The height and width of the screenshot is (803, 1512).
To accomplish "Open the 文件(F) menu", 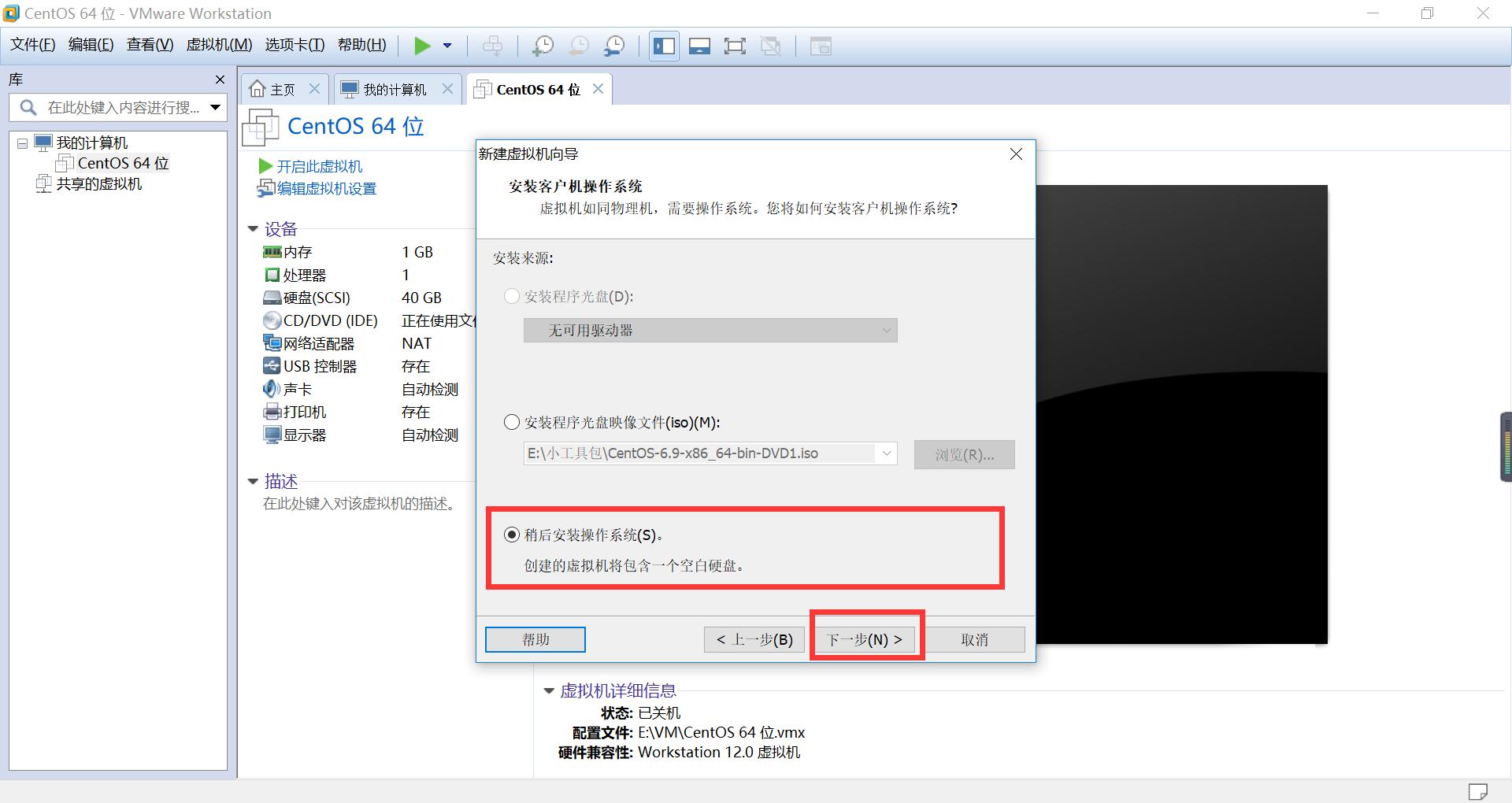I will coord(32,45).
